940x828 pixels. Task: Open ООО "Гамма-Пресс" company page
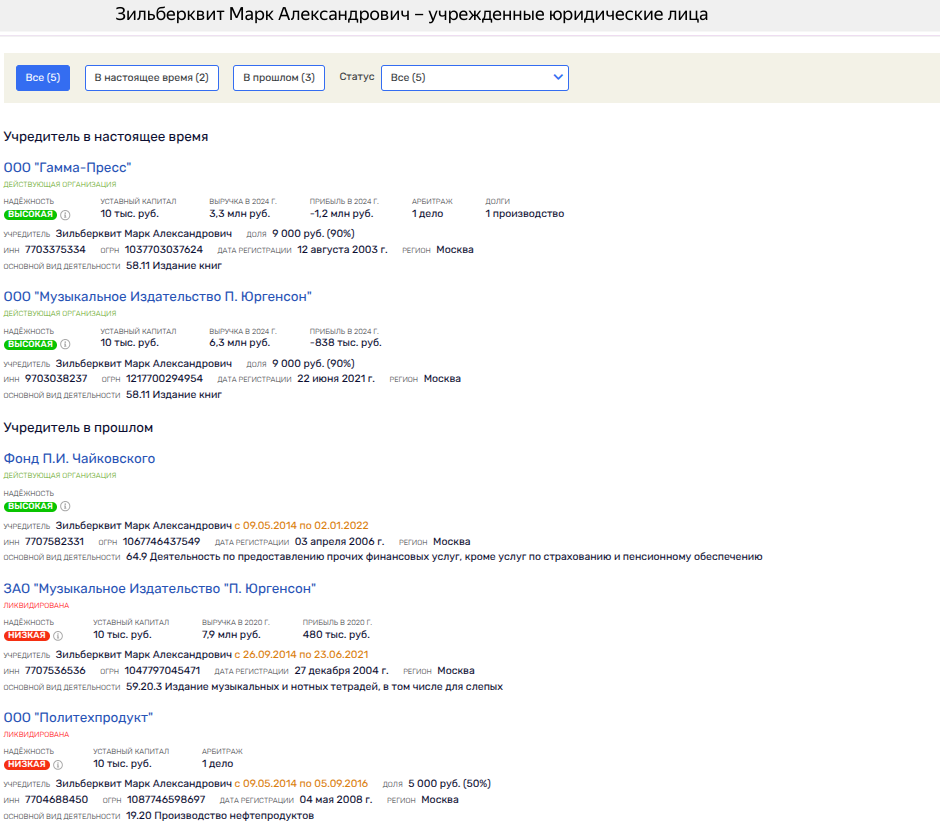click(67, 167)
